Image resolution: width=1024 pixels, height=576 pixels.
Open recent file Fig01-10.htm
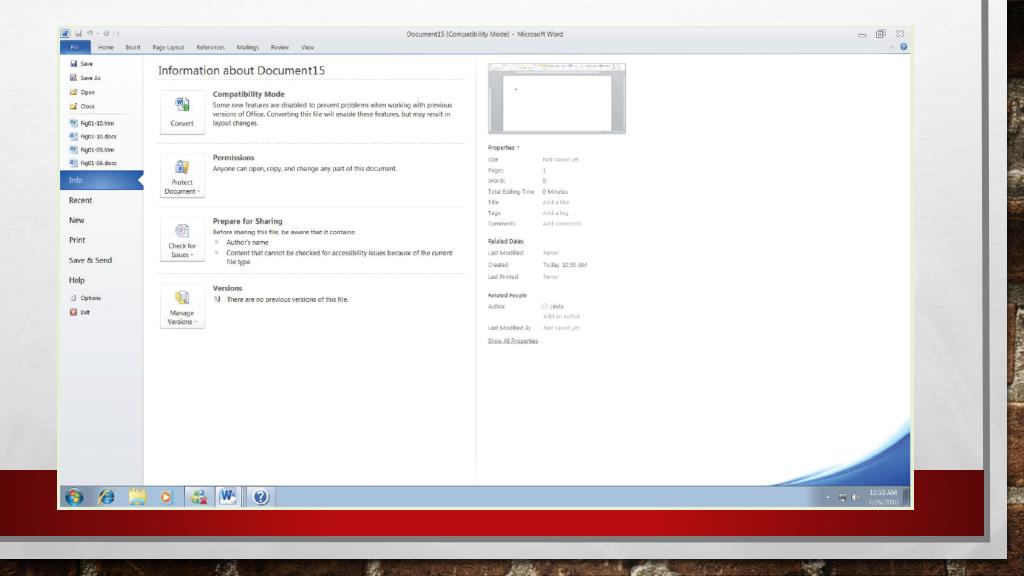click(92, 123)
